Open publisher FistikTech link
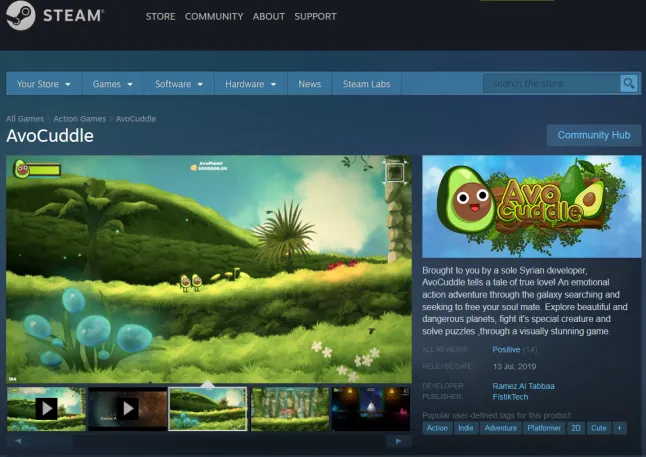The image size is (646, 457). [x=510, y=397]
